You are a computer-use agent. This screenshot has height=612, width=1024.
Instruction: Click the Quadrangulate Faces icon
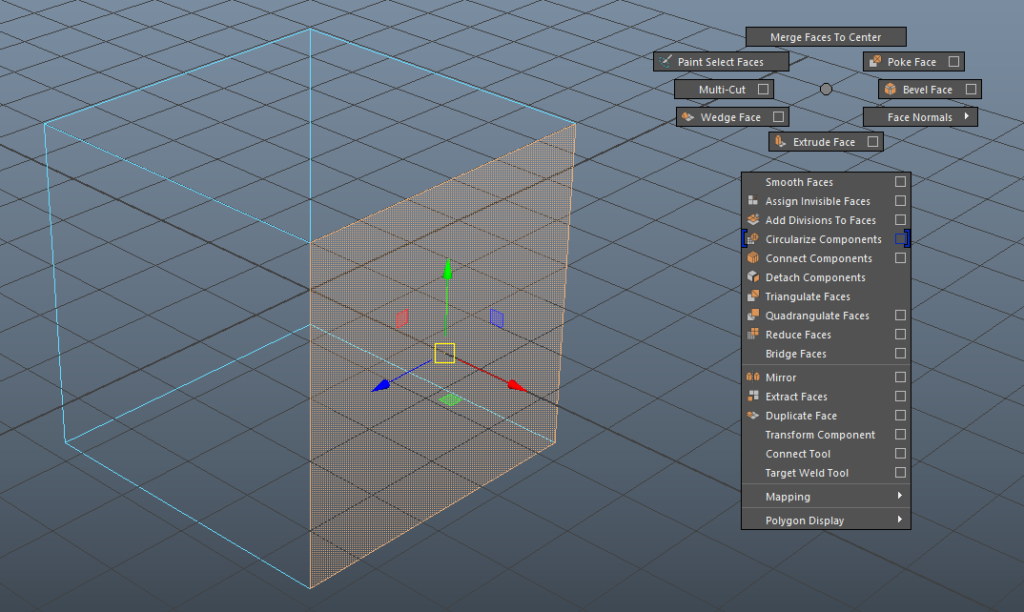point(753,315)
